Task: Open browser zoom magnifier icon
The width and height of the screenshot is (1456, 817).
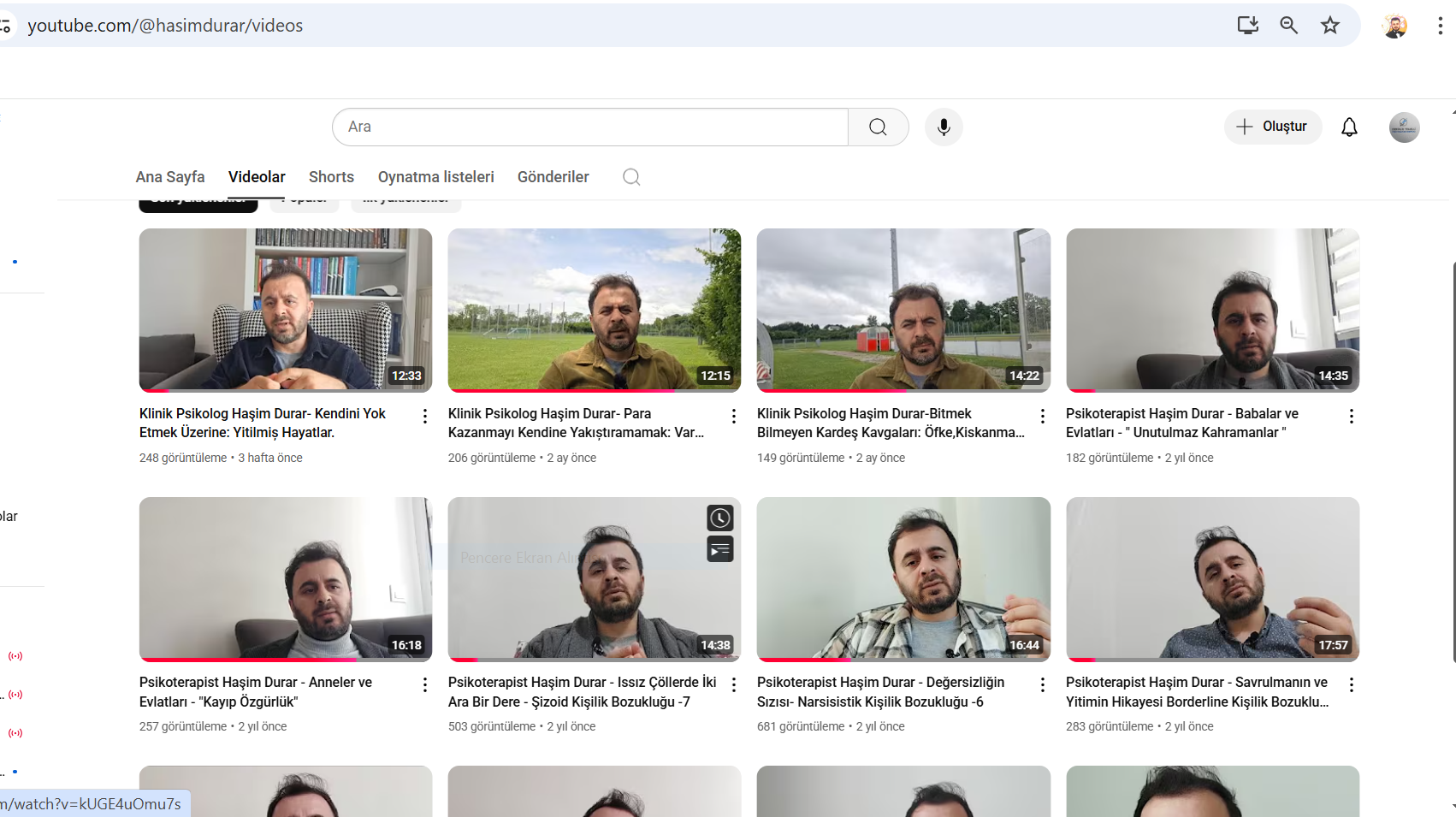Action: tap(1288, 25)
